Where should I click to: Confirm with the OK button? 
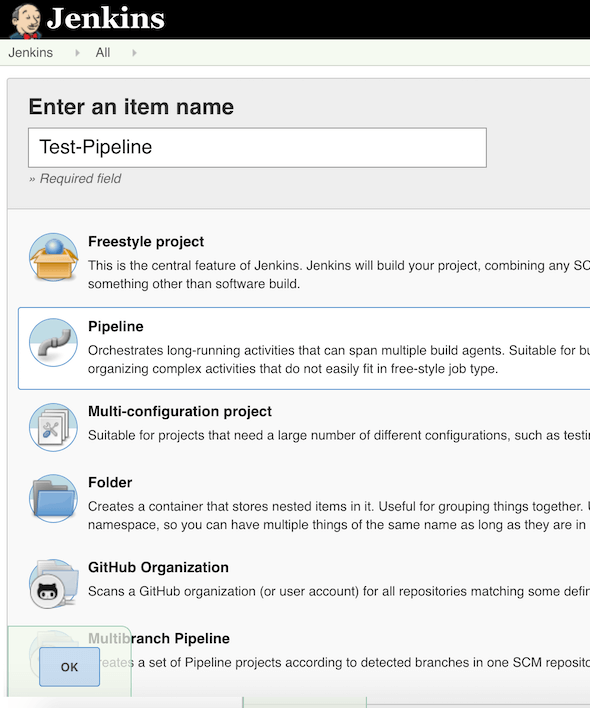[70, 667]
